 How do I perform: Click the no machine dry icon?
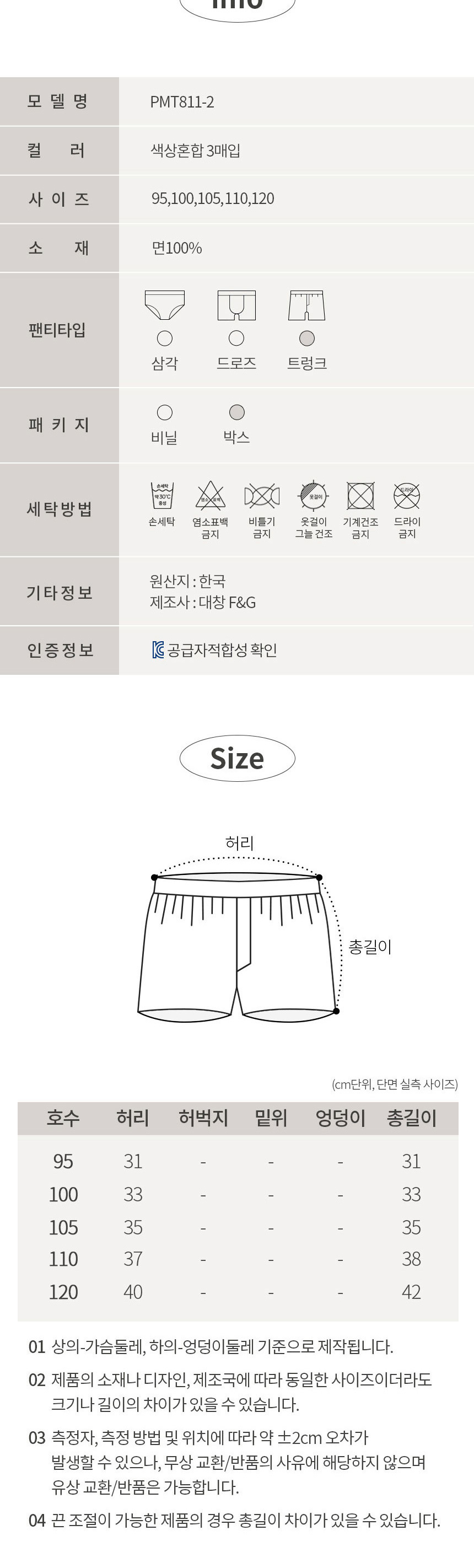360,496
